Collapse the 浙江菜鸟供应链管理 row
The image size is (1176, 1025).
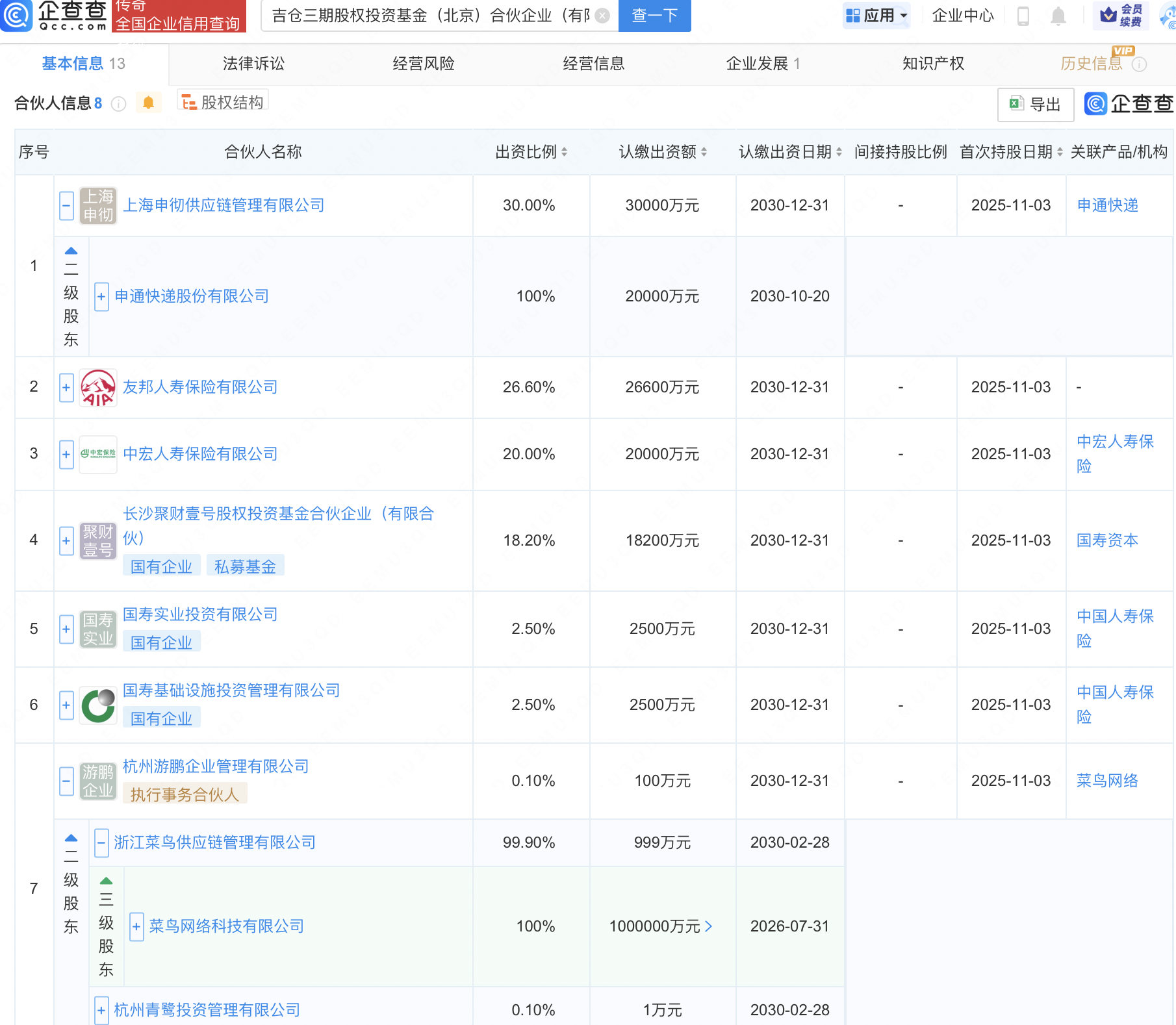(101, 843)
